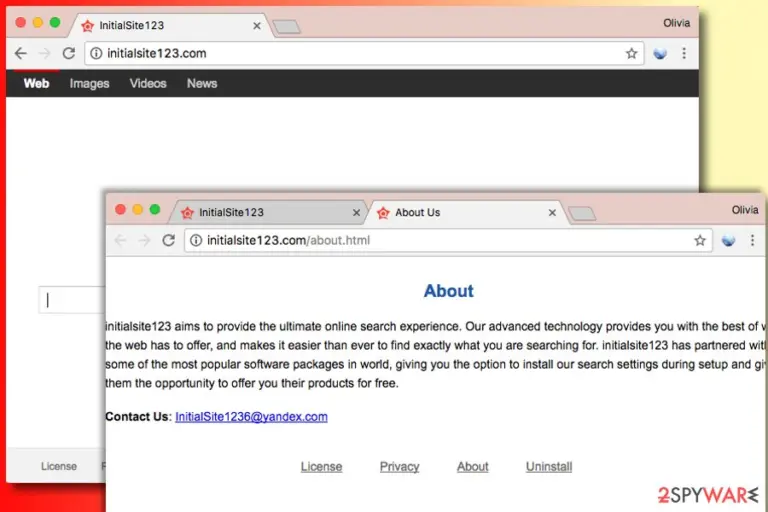Open About link in the page footer

[473, 466]
